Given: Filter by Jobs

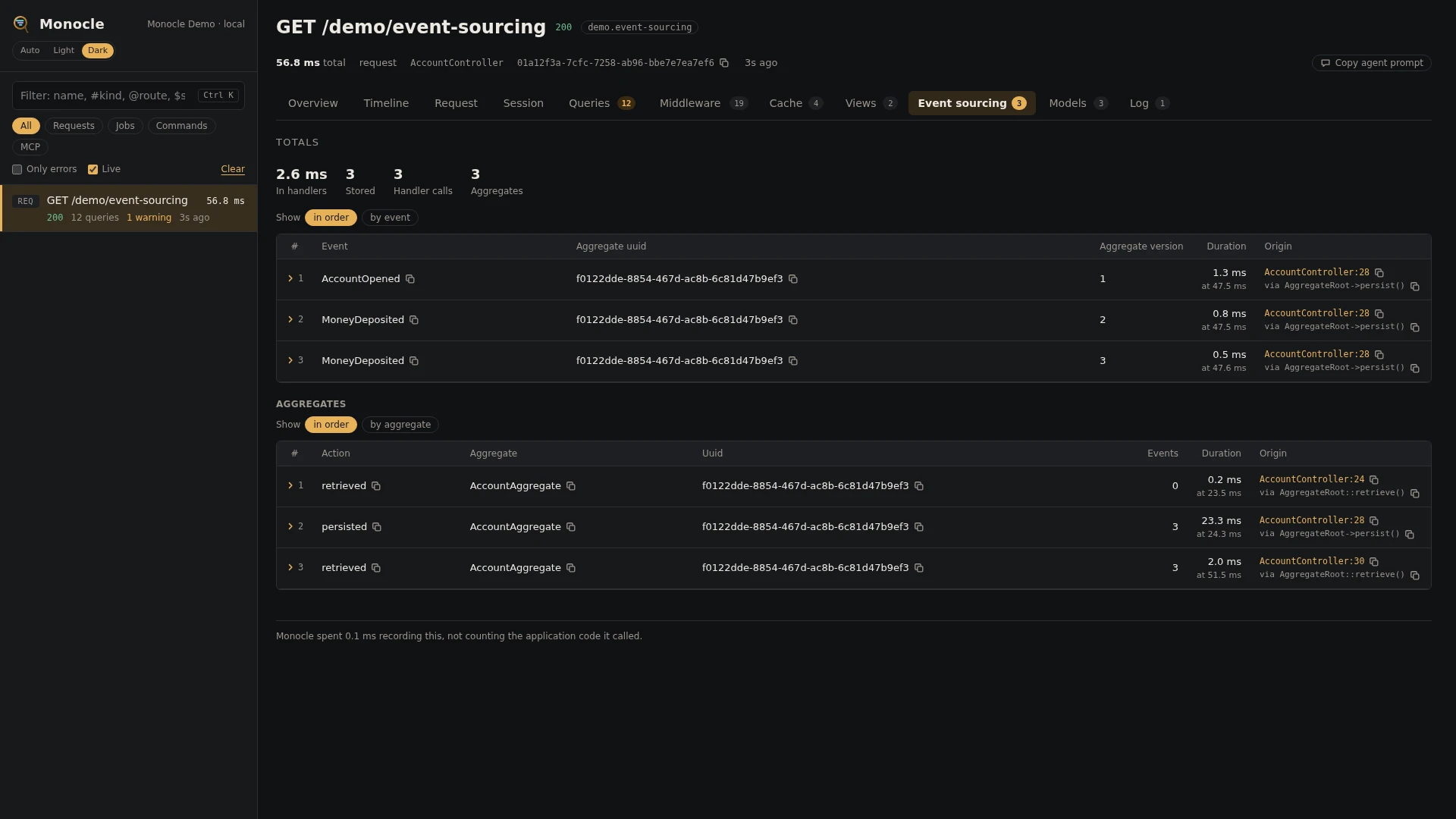Looking at the screenshot, I should (125, 127).
